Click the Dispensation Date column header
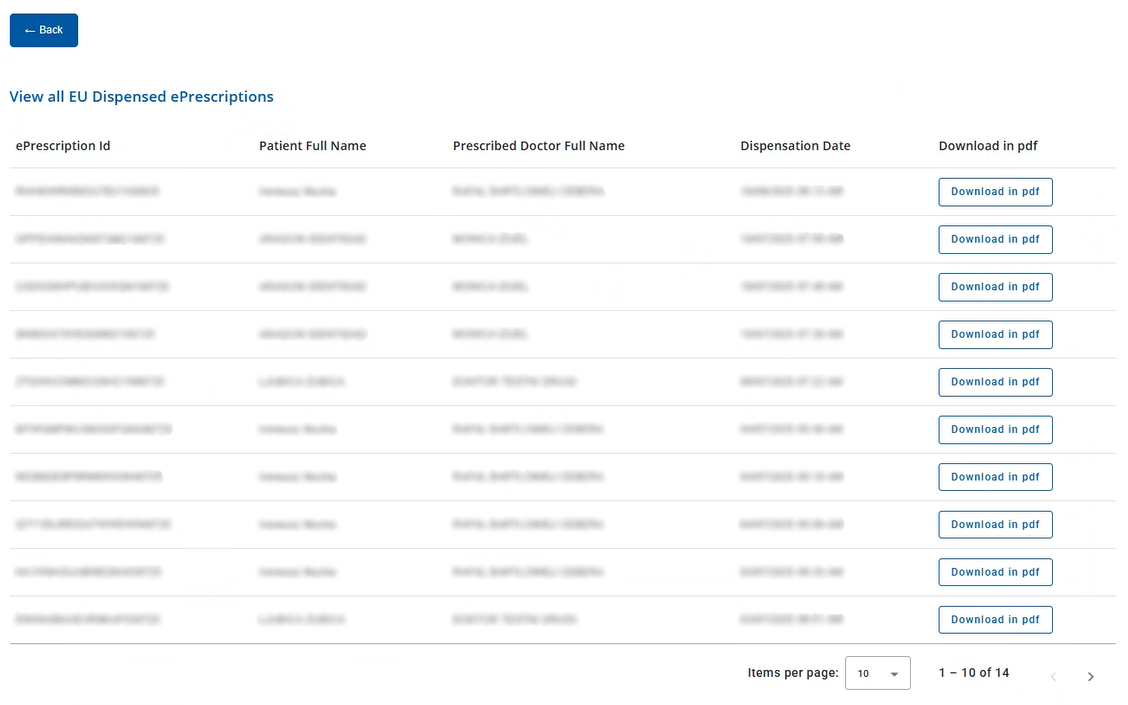The image size is (1128, 705). pos(795,146)
